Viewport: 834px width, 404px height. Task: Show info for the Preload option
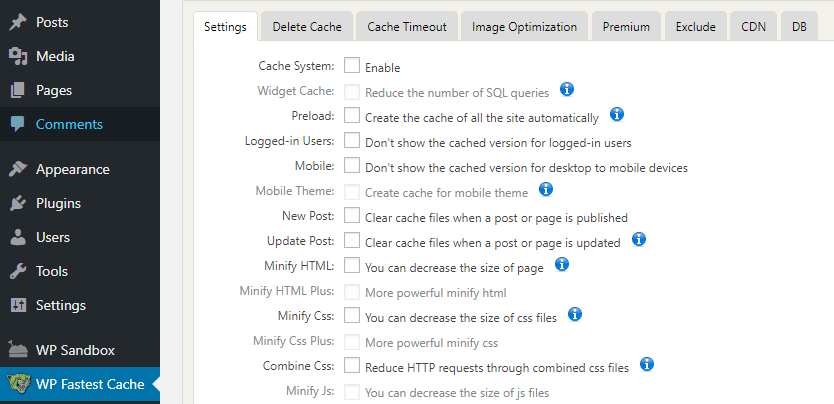pos(616,114)
